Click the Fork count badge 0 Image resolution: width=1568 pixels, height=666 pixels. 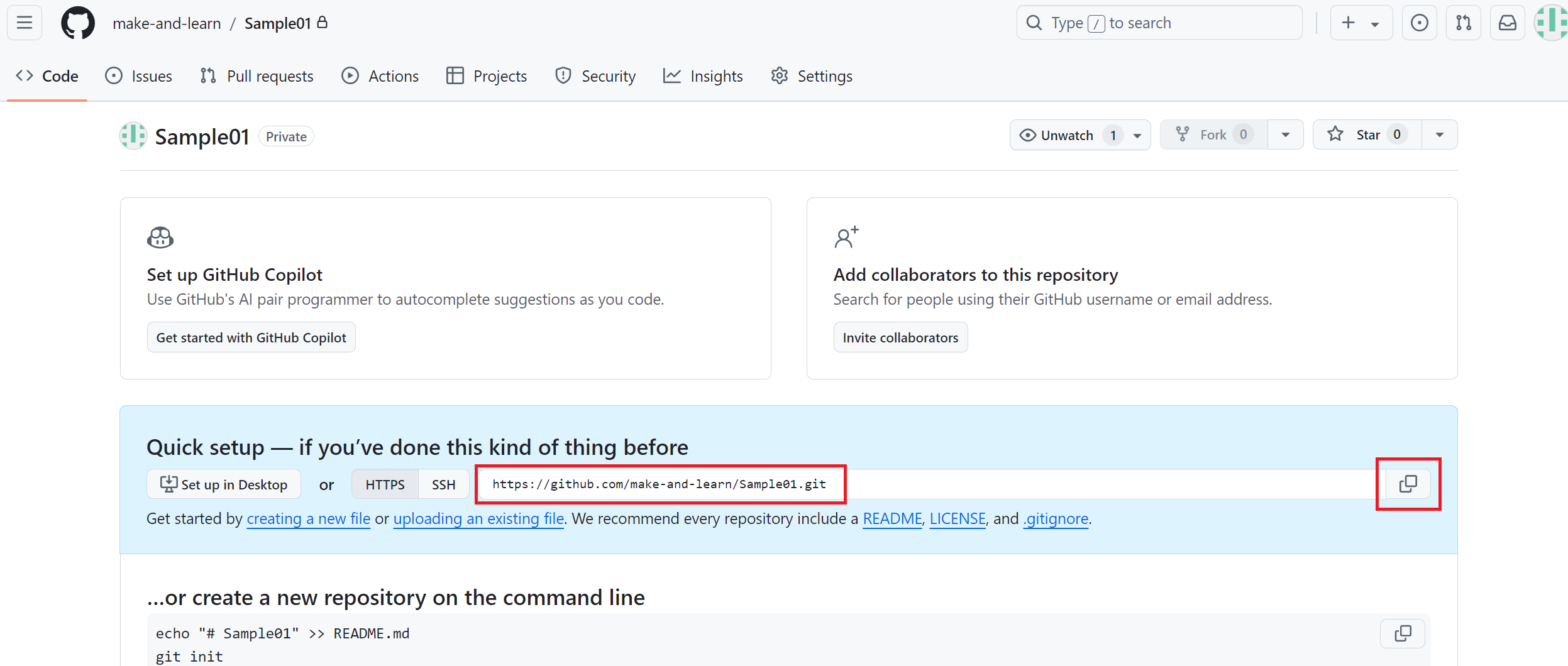tap(1243, 134)
